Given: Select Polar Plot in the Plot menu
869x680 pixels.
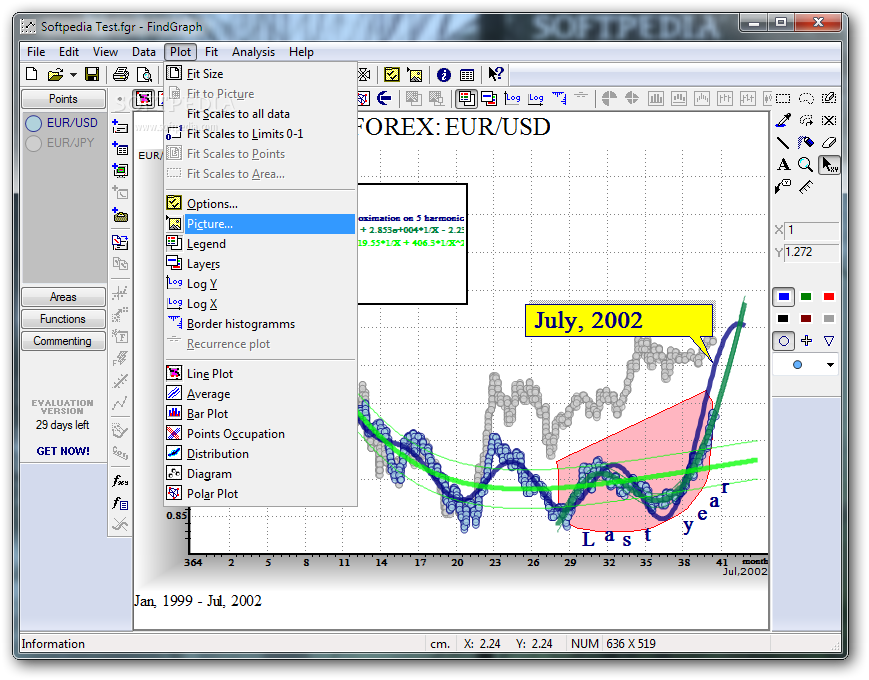Looking at the screenshot, I should coord(260,494).
